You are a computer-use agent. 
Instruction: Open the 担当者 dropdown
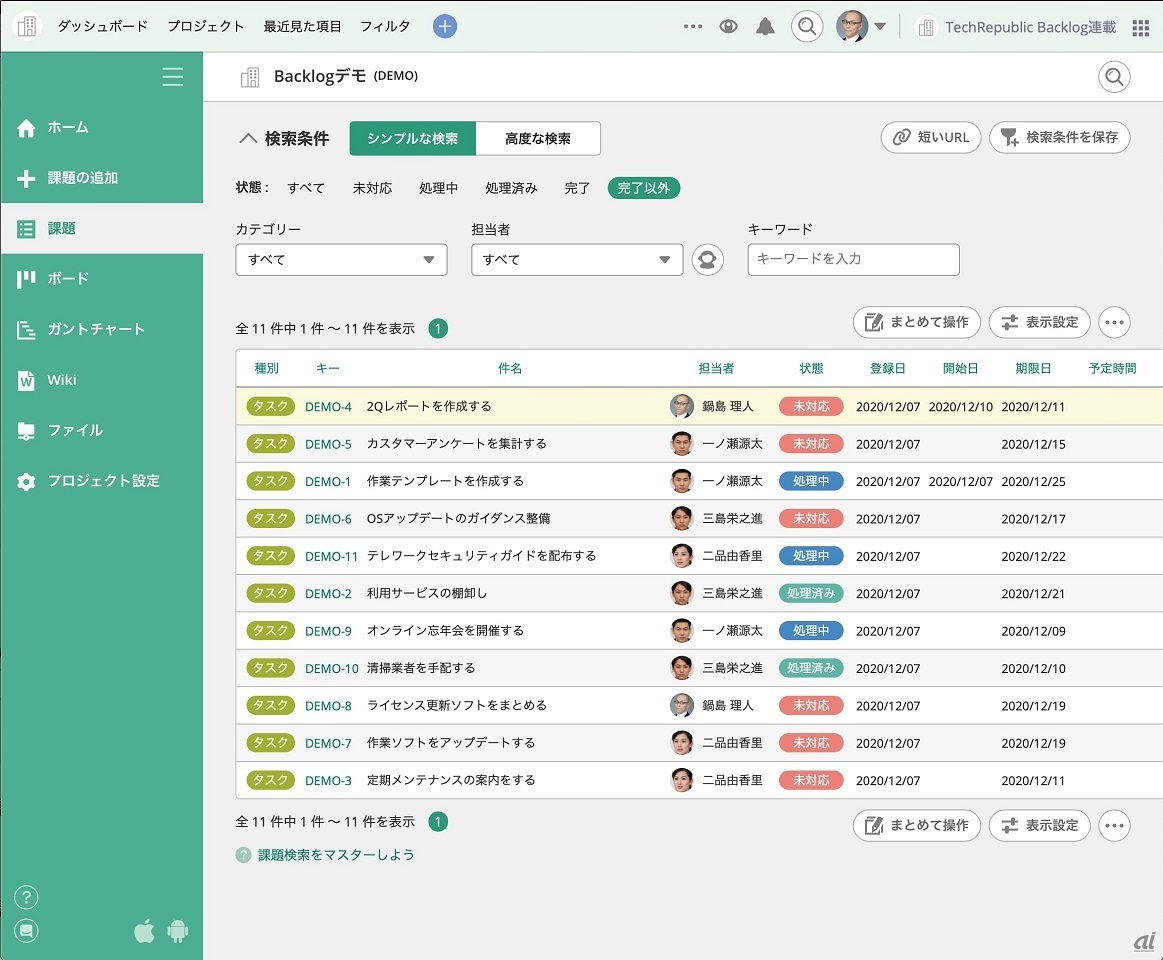577,260
